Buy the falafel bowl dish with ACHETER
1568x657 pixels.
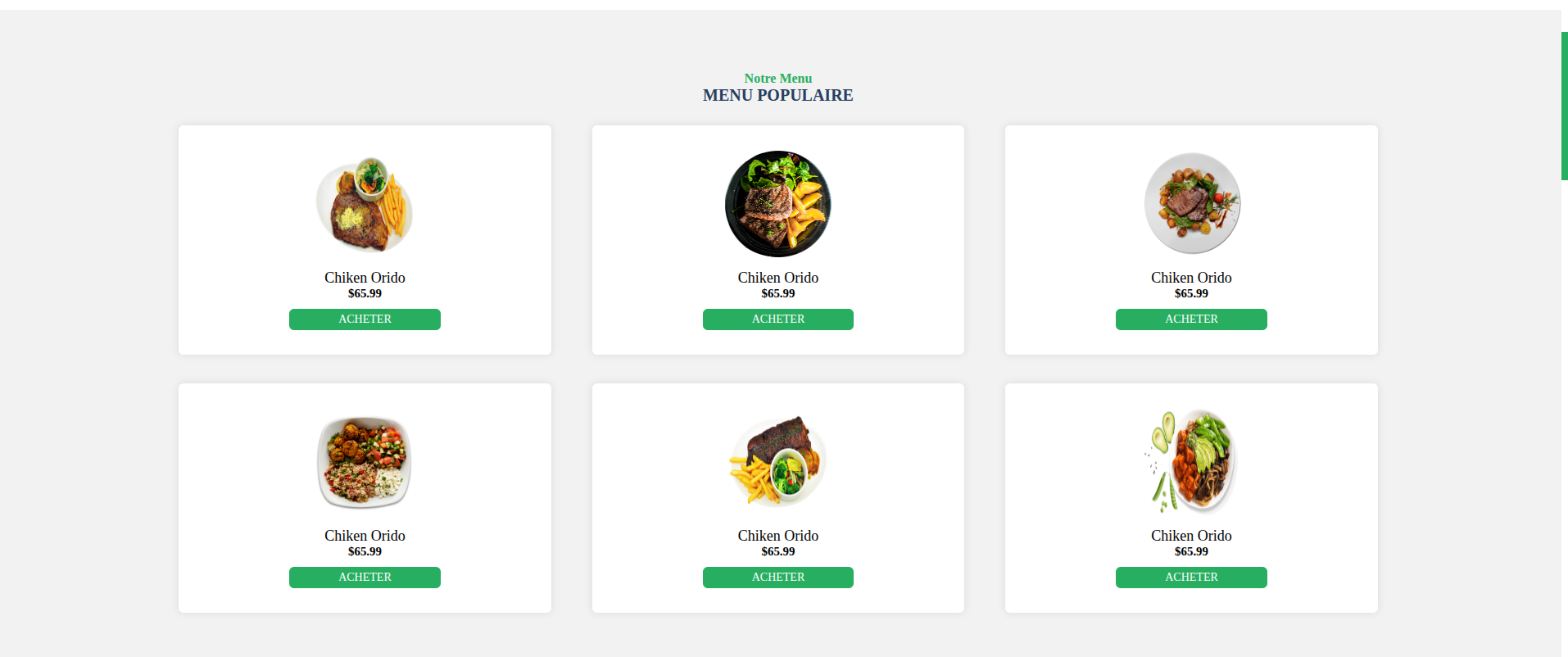point(365,578)
